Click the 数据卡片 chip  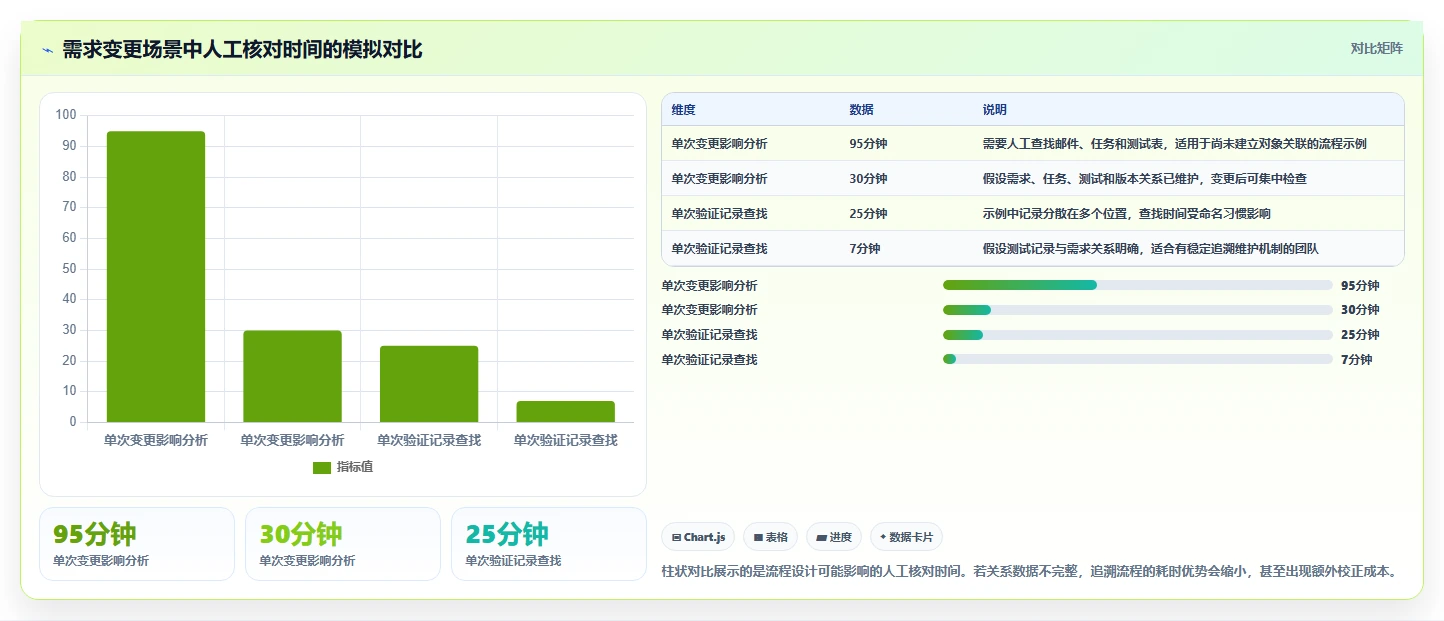pos(906,537)
